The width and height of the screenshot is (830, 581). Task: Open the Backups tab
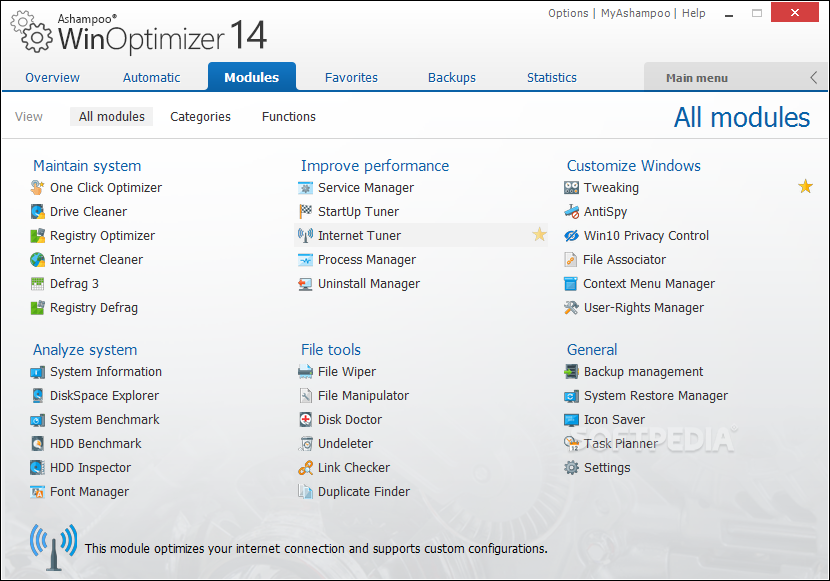(452, 78)
